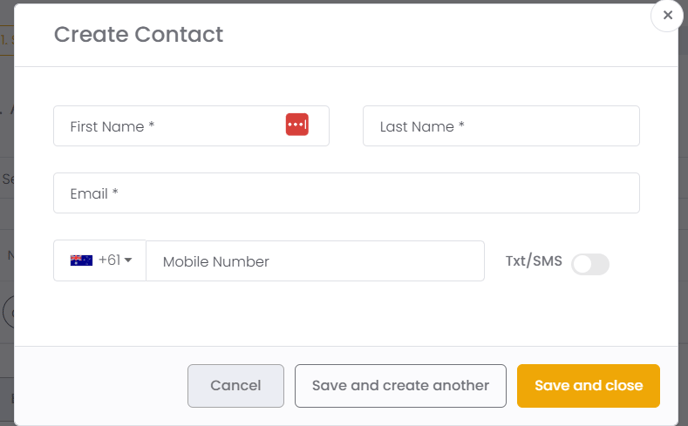Select the Email input box

(346, 193)
